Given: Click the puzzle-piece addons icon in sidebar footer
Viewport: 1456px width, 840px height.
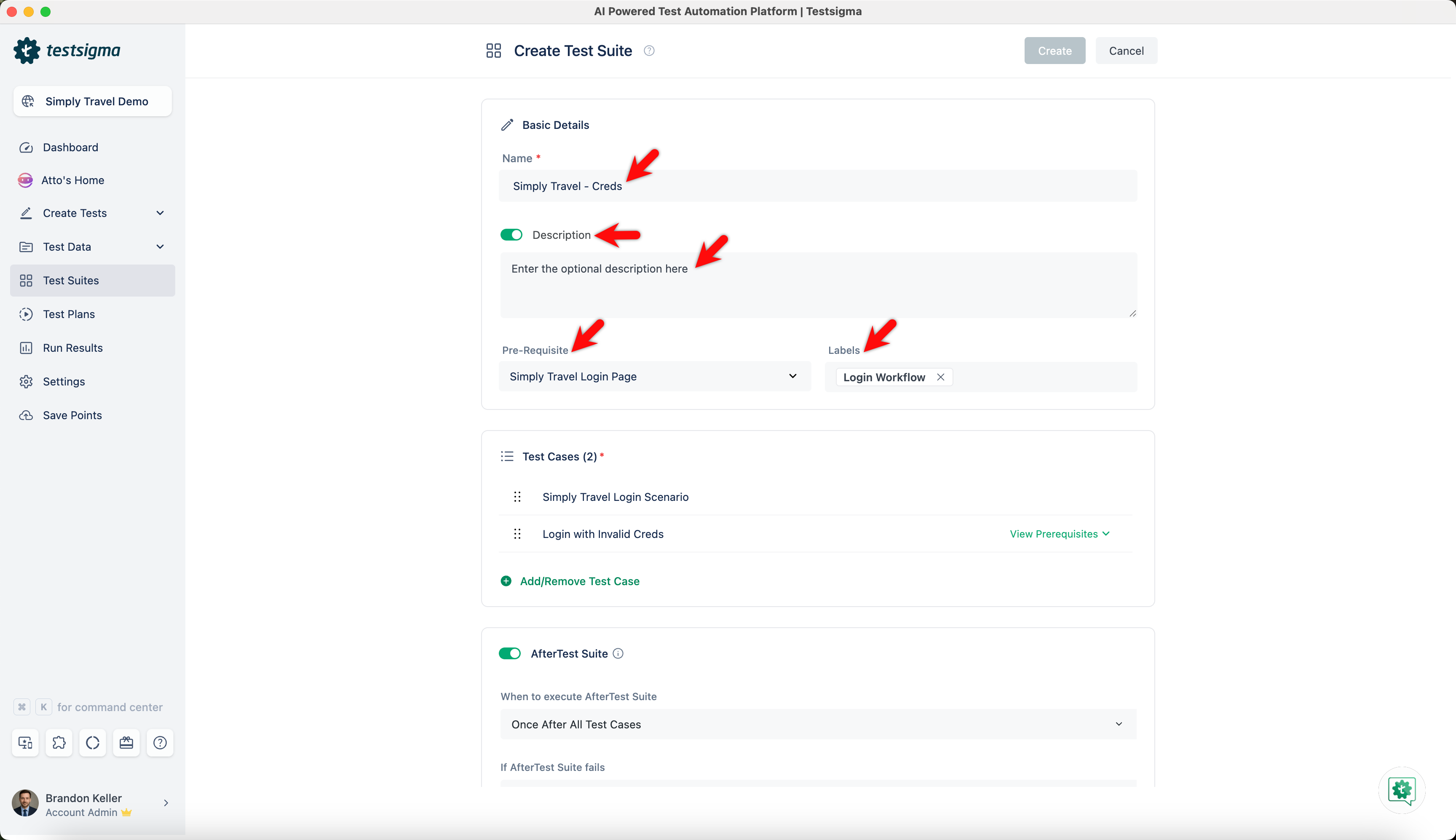Looking at the screenshot, I should click(x=59, y=743).
